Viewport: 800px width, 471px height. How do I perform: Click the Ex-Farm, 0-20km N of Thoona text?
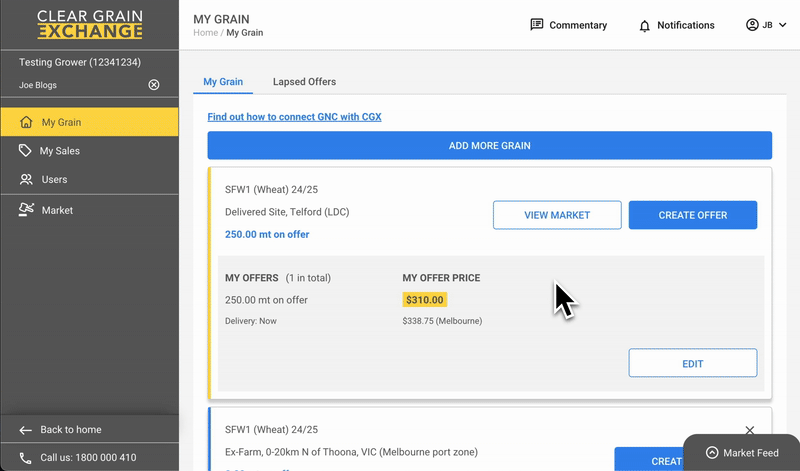click(x=351, y=452)
